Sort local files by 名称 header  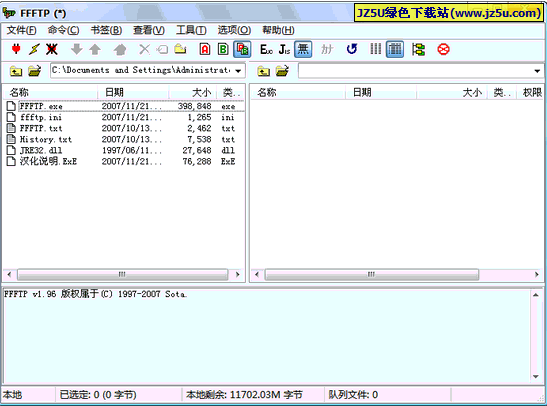[x=51, y=92]
